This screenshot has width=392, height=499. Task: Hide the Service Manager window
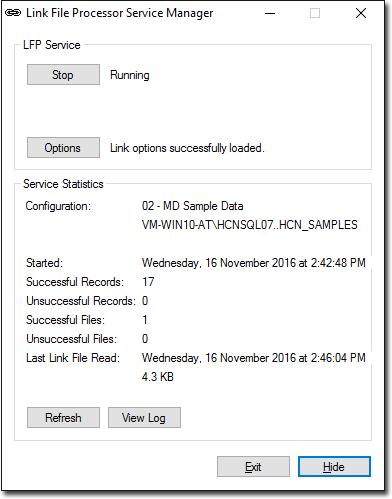tap(334, 467)
